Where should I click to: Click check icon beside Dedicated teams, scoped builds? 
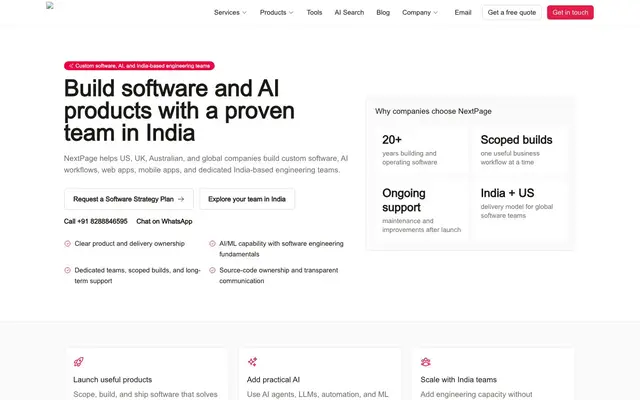pyautogui.click(x=67, y=270)
